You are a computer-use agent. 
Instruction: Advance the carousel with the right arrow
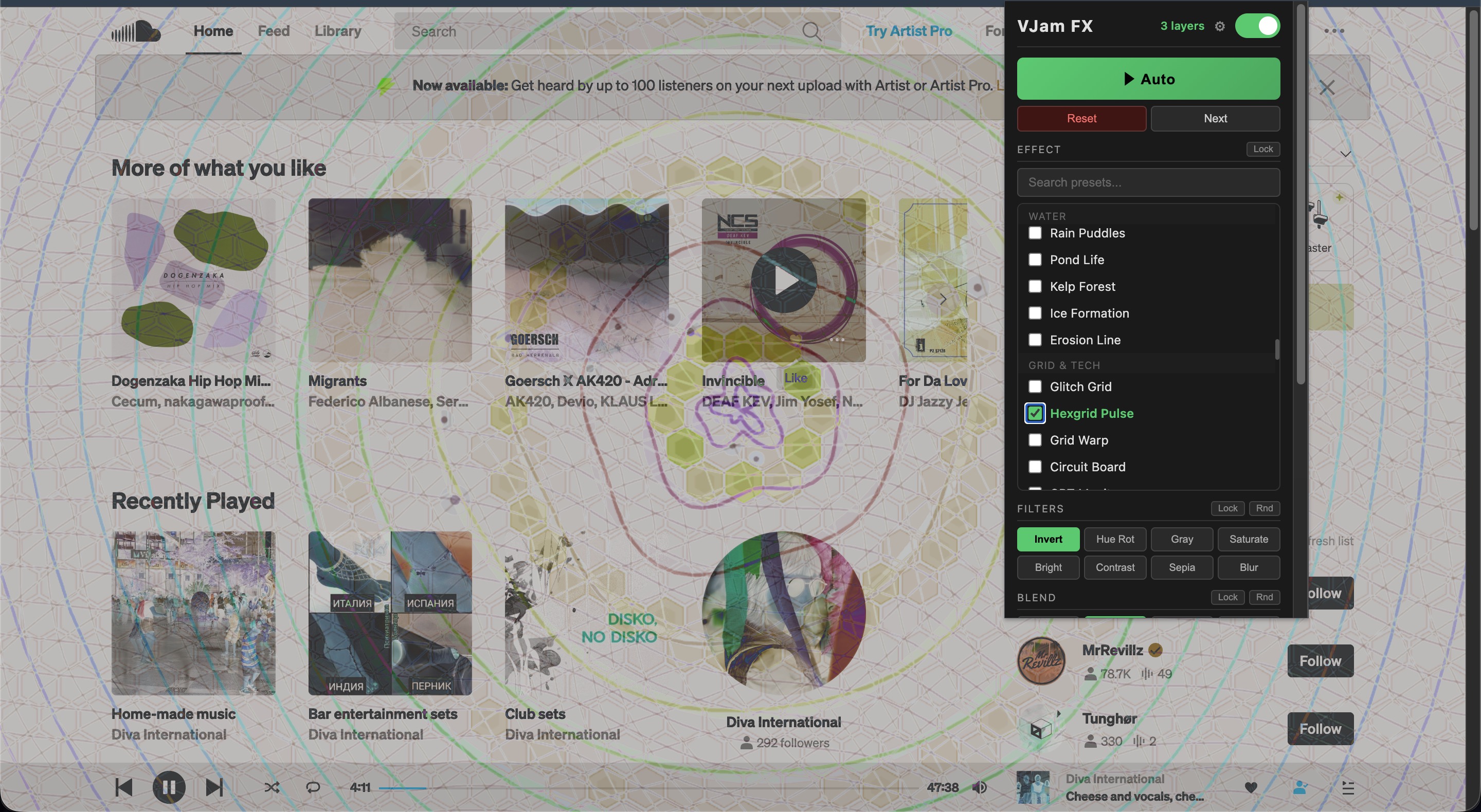[943, 299]
